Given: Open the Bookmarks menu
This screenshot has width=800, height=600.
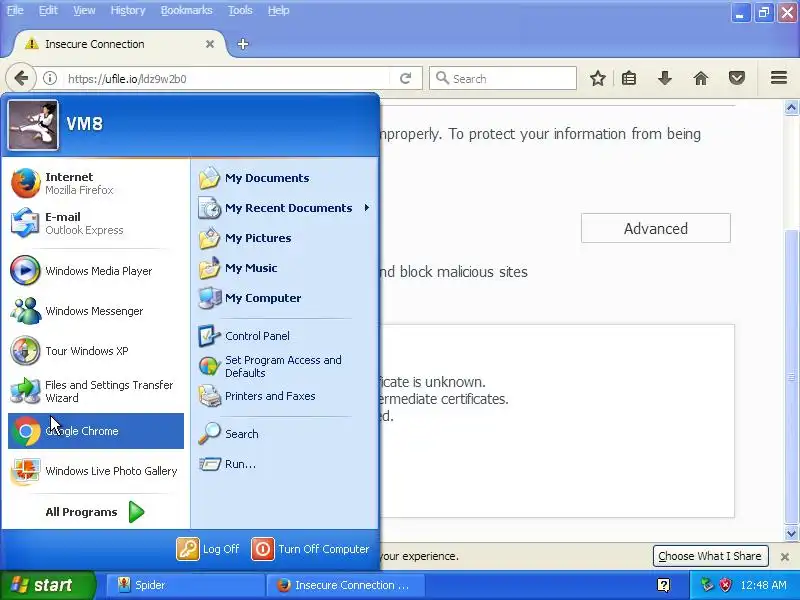Looking at the screenshot, I should point(187,10).
